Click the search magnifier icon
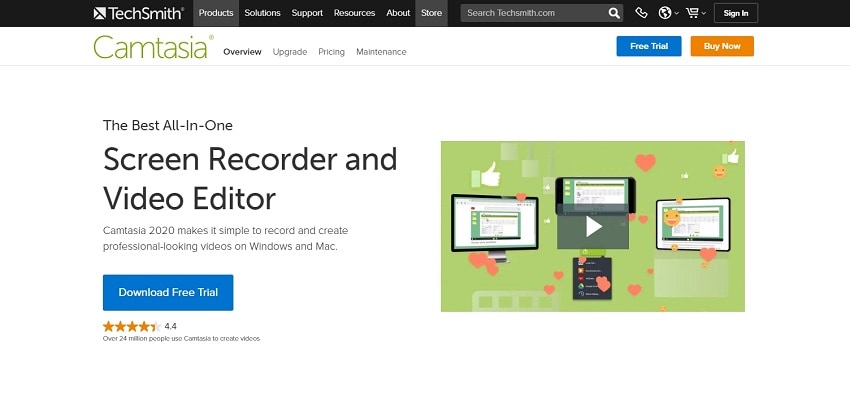850x397 pixels. click(614, 13)
